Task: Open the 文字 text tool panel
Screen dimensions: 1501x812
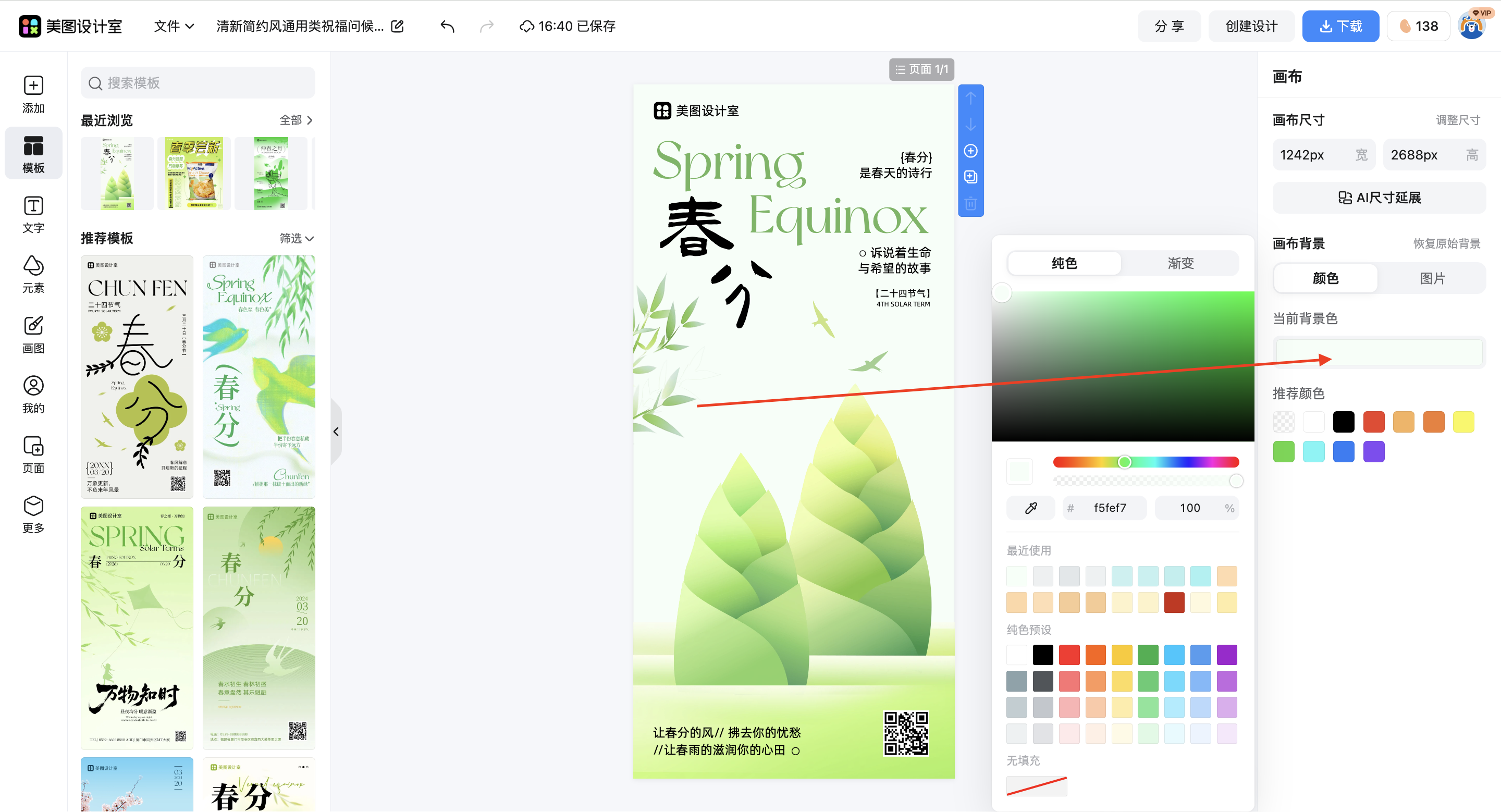Action: coord(33,214)
